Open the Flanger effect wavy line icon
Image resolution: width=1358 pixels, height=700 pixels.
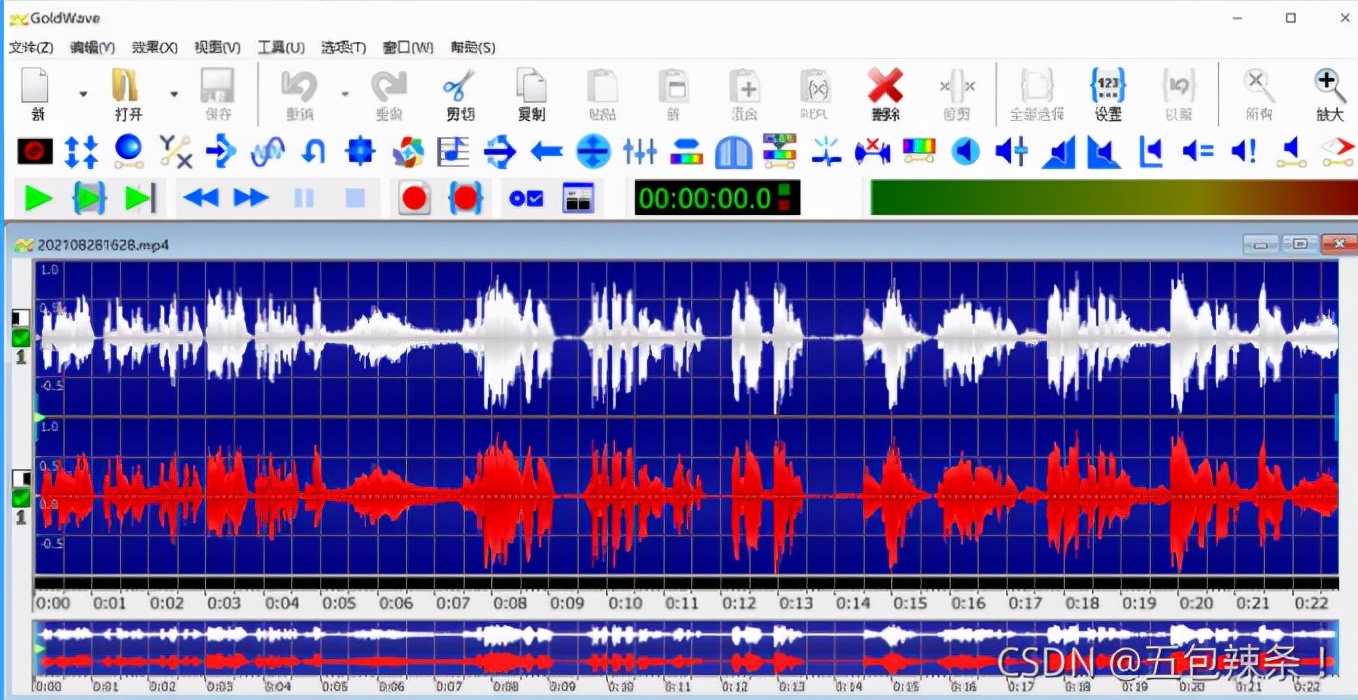tap(267, 152)
